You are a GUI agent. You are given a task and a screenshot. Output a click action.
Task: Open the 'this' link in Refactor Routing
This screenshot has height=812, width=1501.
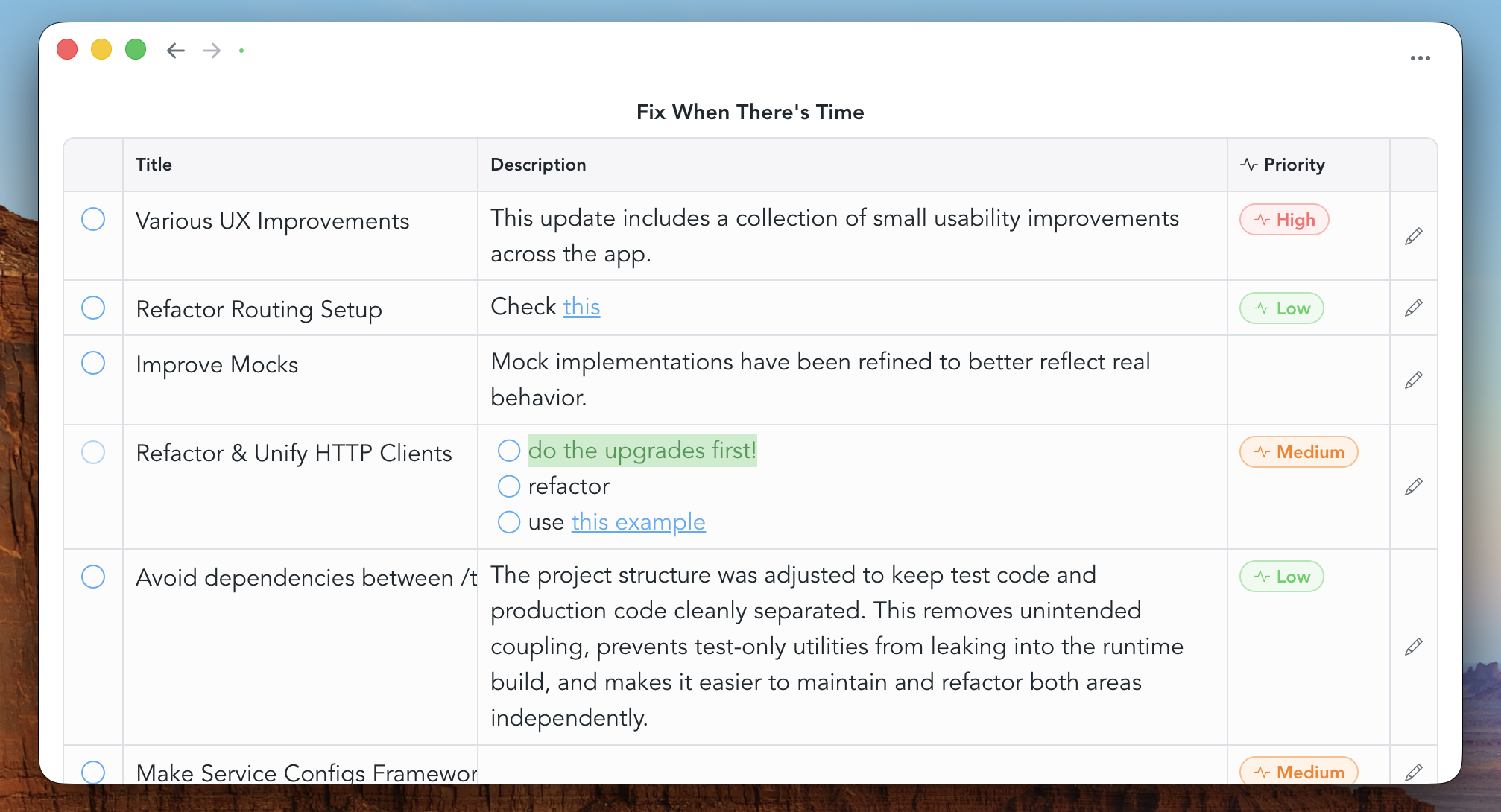coord(581,307)
